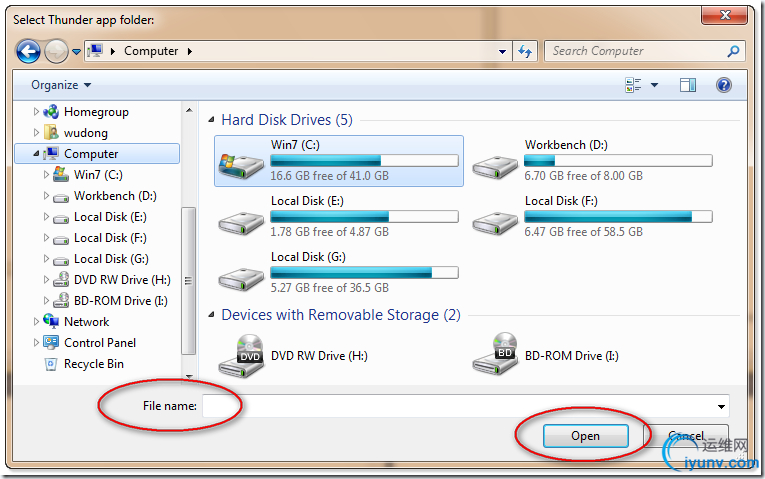
Task: Click the Change your view icon
Action: [x=633, y=85]
